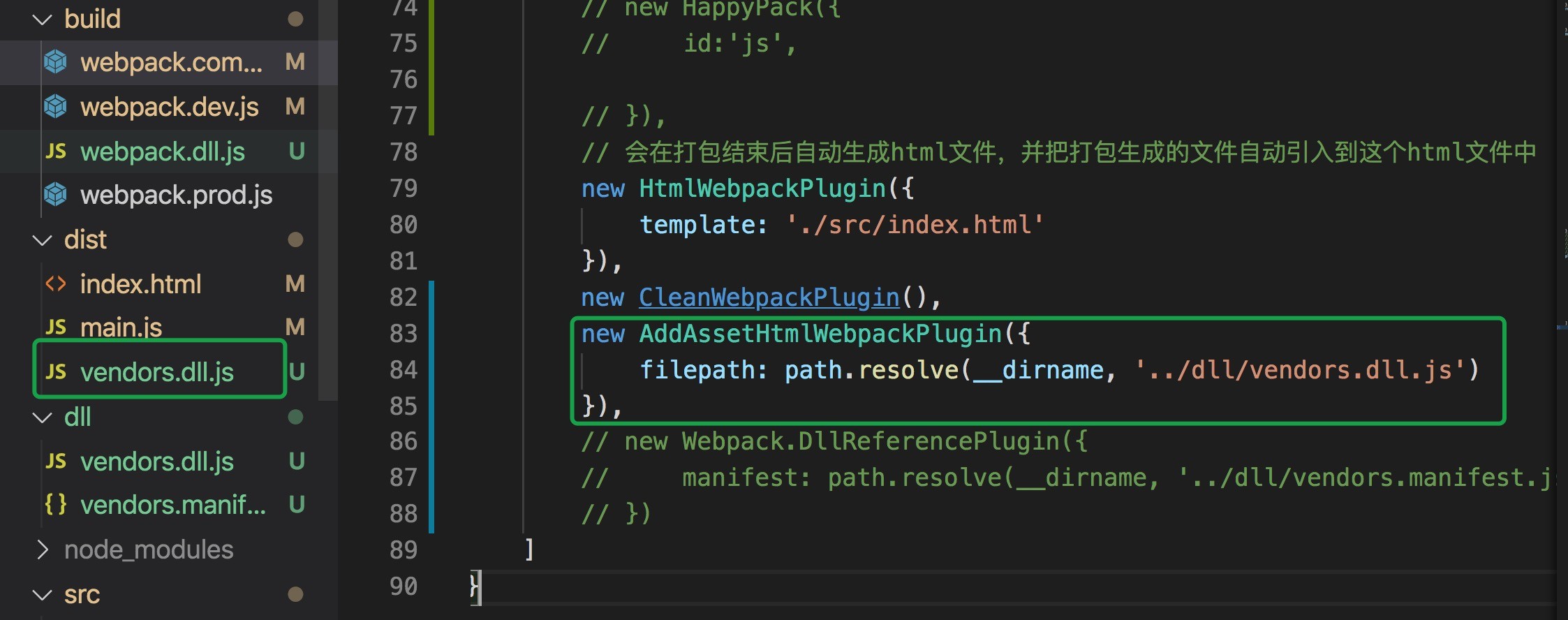Viewport: 1568px width, 620px height.
Task: Click JS icon beside dist vendors.dll.js
Action: [56, 372]
